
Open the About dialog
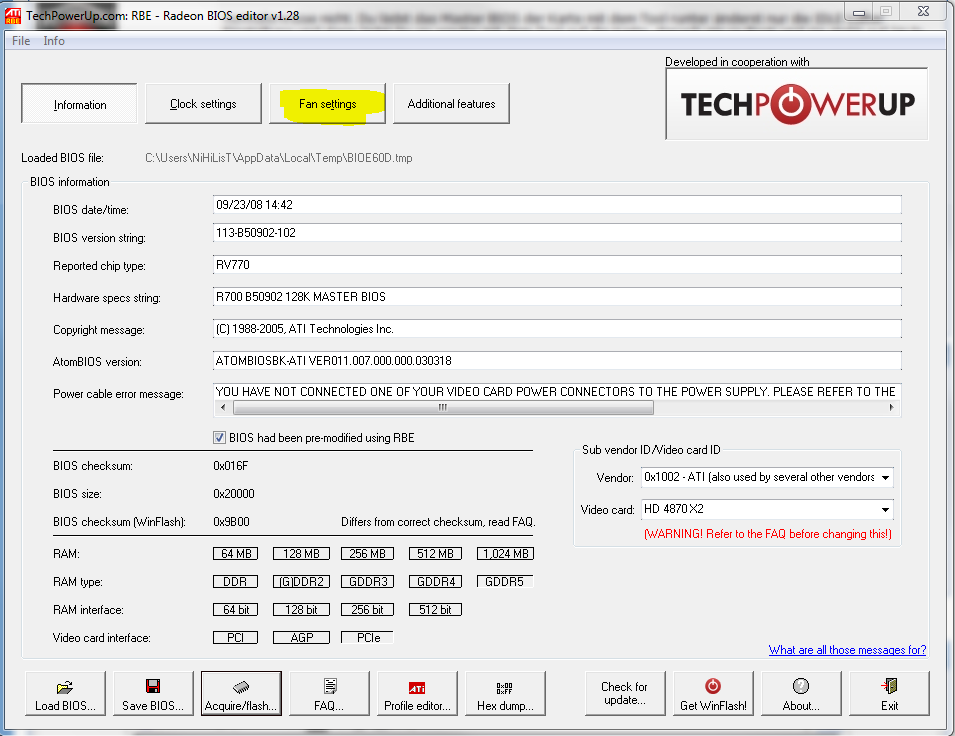801,693
